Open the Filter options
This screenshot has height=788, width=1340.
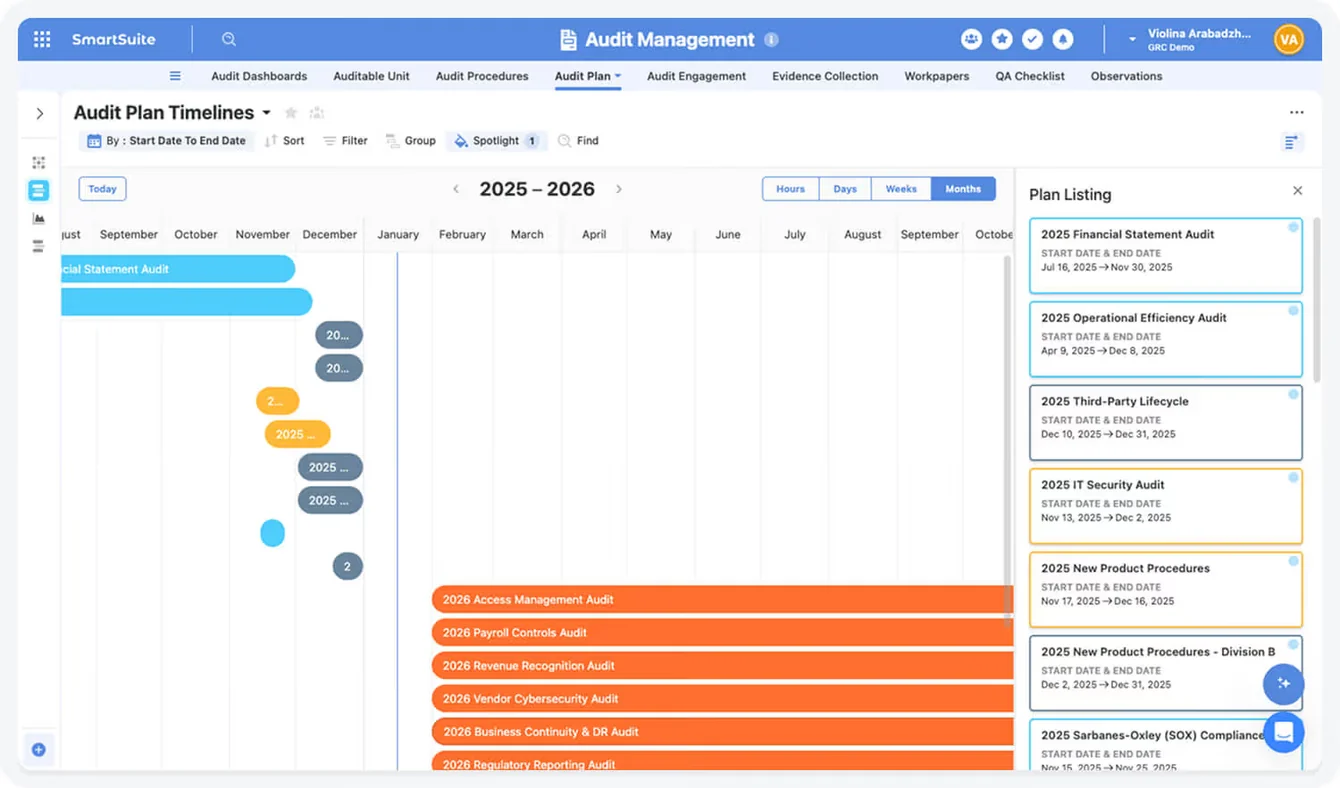[345, 141]
